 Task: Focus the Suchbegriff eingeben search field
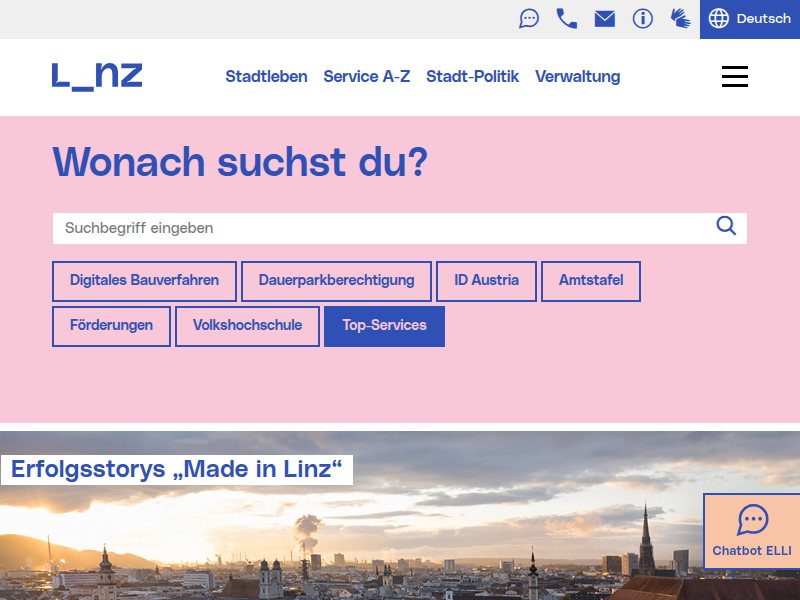[x=380, y=228]
